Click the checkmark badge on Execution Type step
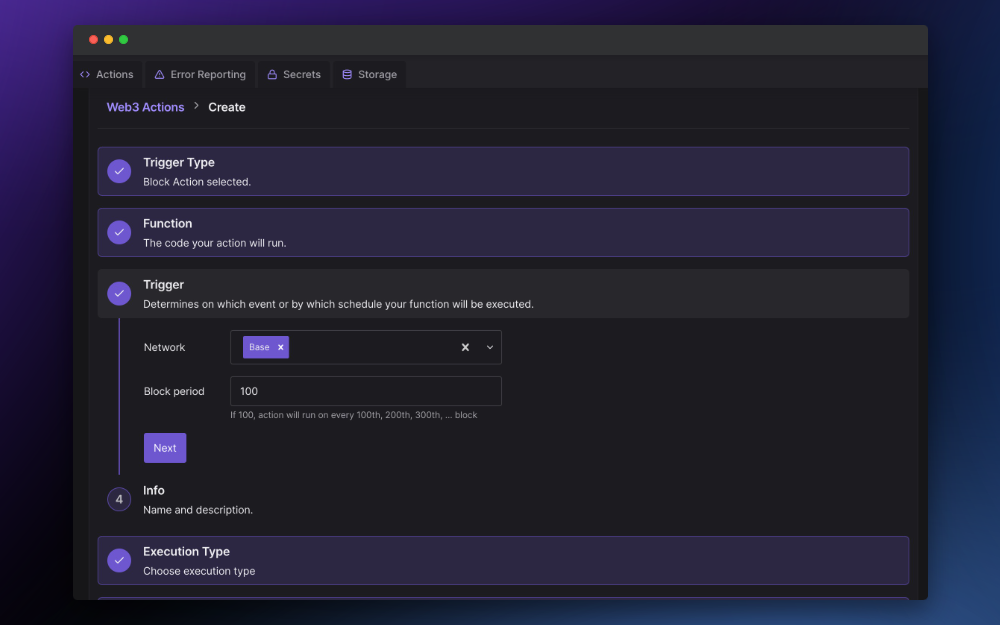The image size is (1000, 625). point(119,560)
